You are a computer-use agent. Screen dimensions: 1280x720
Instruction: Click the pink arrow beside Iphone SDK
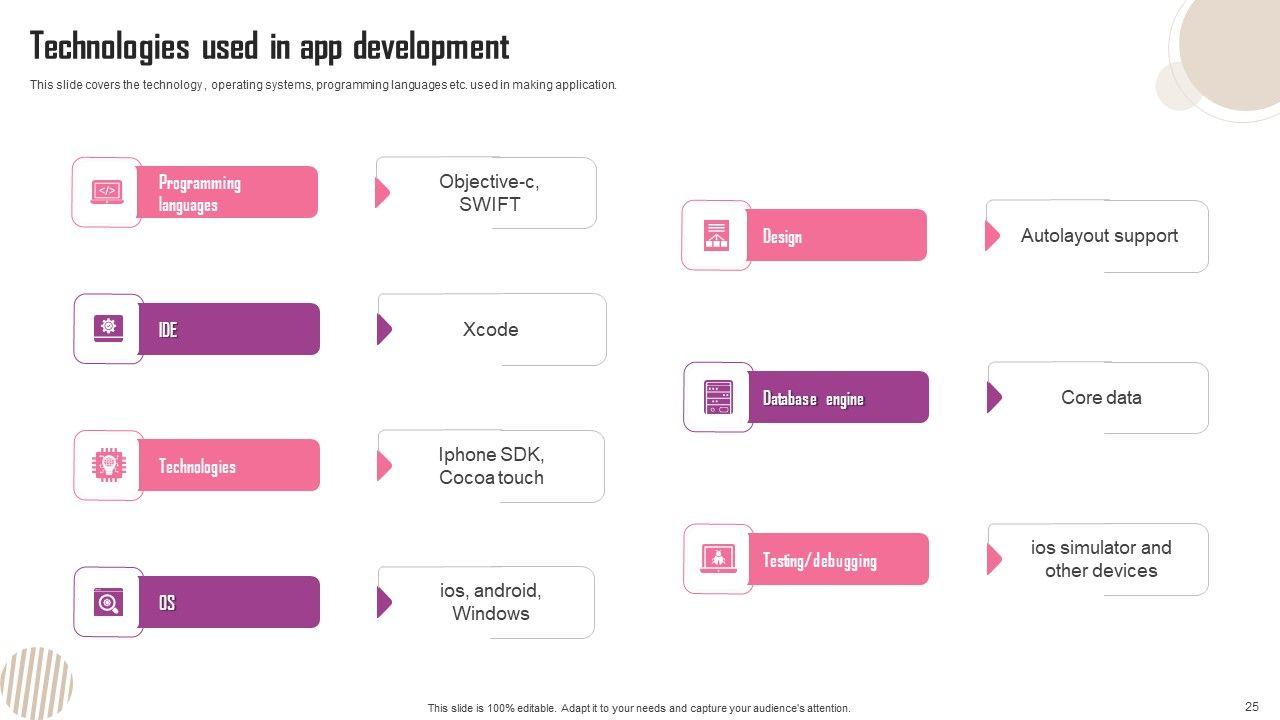point(385,465)
